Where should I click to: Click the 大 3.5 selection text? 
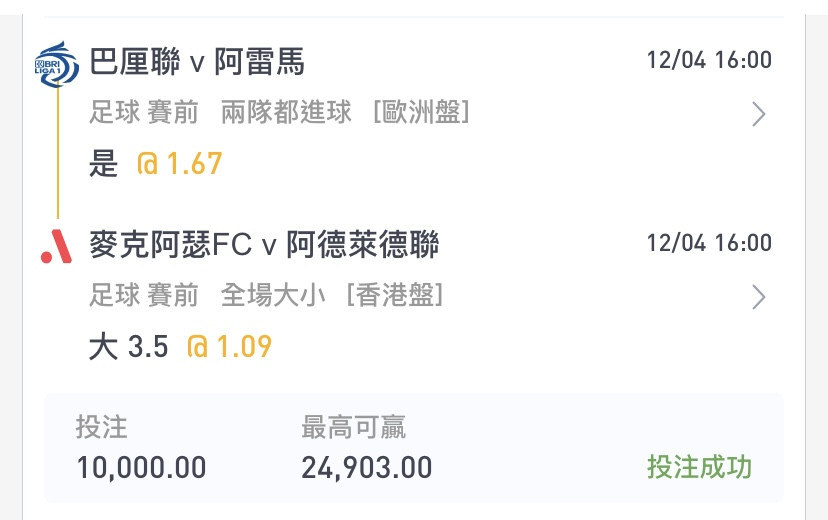pyautogui.click(x=128, y=347)
